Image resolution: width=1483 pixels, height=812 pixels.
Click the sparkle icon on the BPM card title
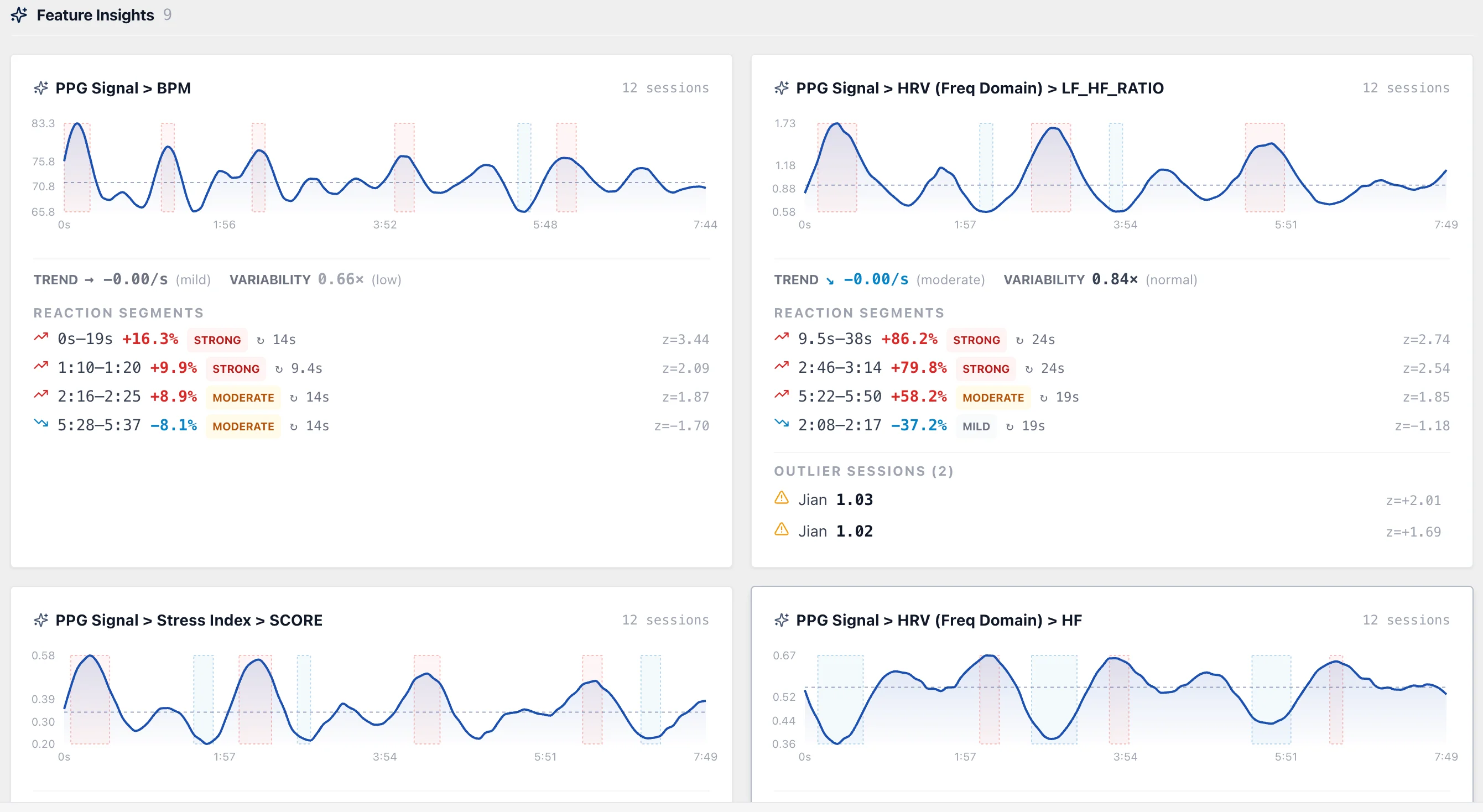(41, 88)
